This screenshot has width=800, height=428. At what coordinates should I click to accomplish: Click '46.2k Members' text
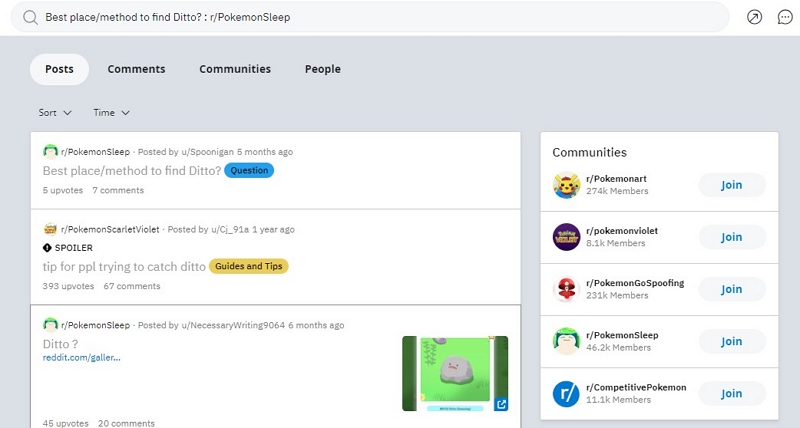pos(618,348)
